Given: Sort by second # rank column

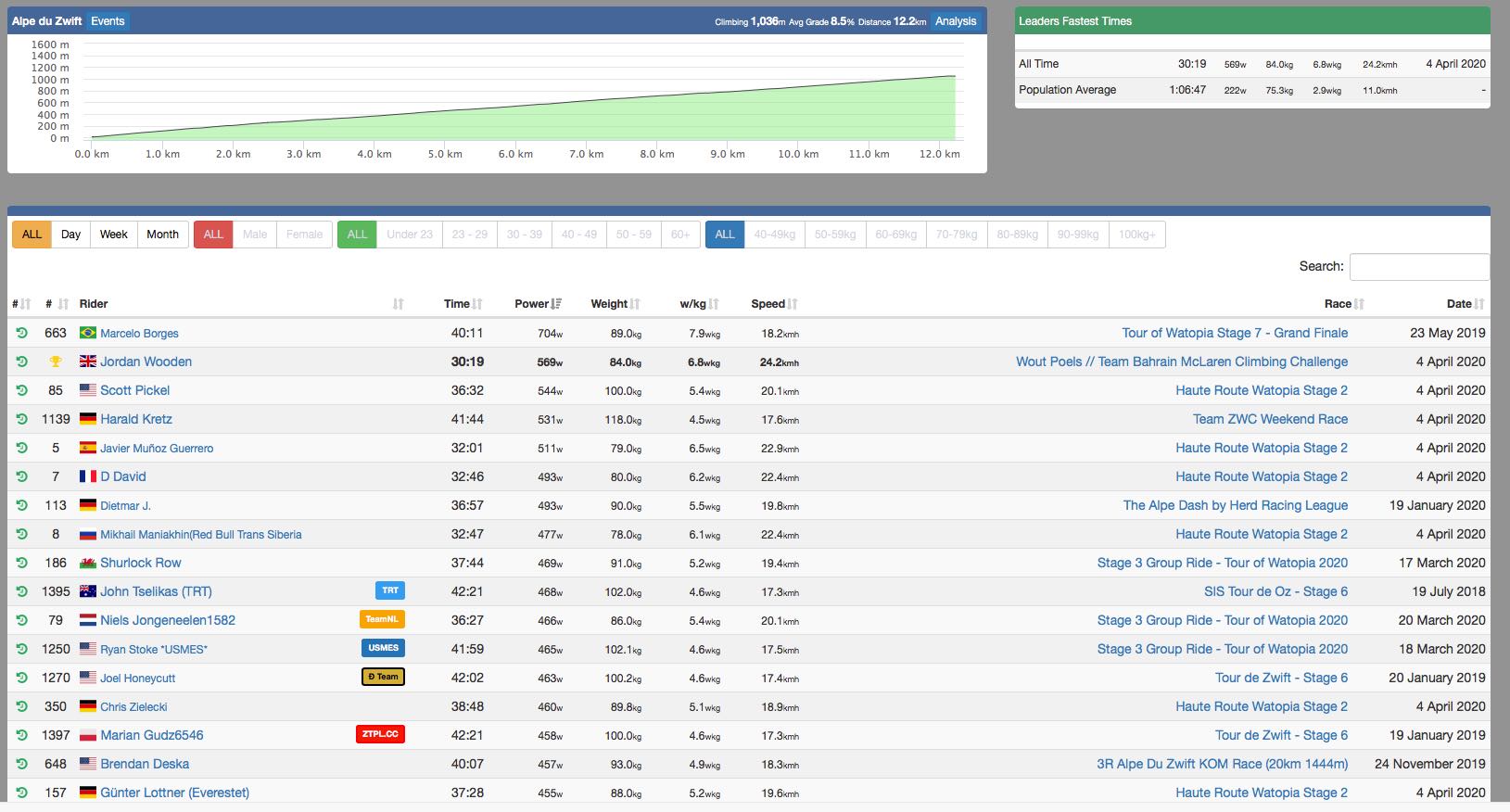Looking at the screenshot, I should [x=57, y=304].
